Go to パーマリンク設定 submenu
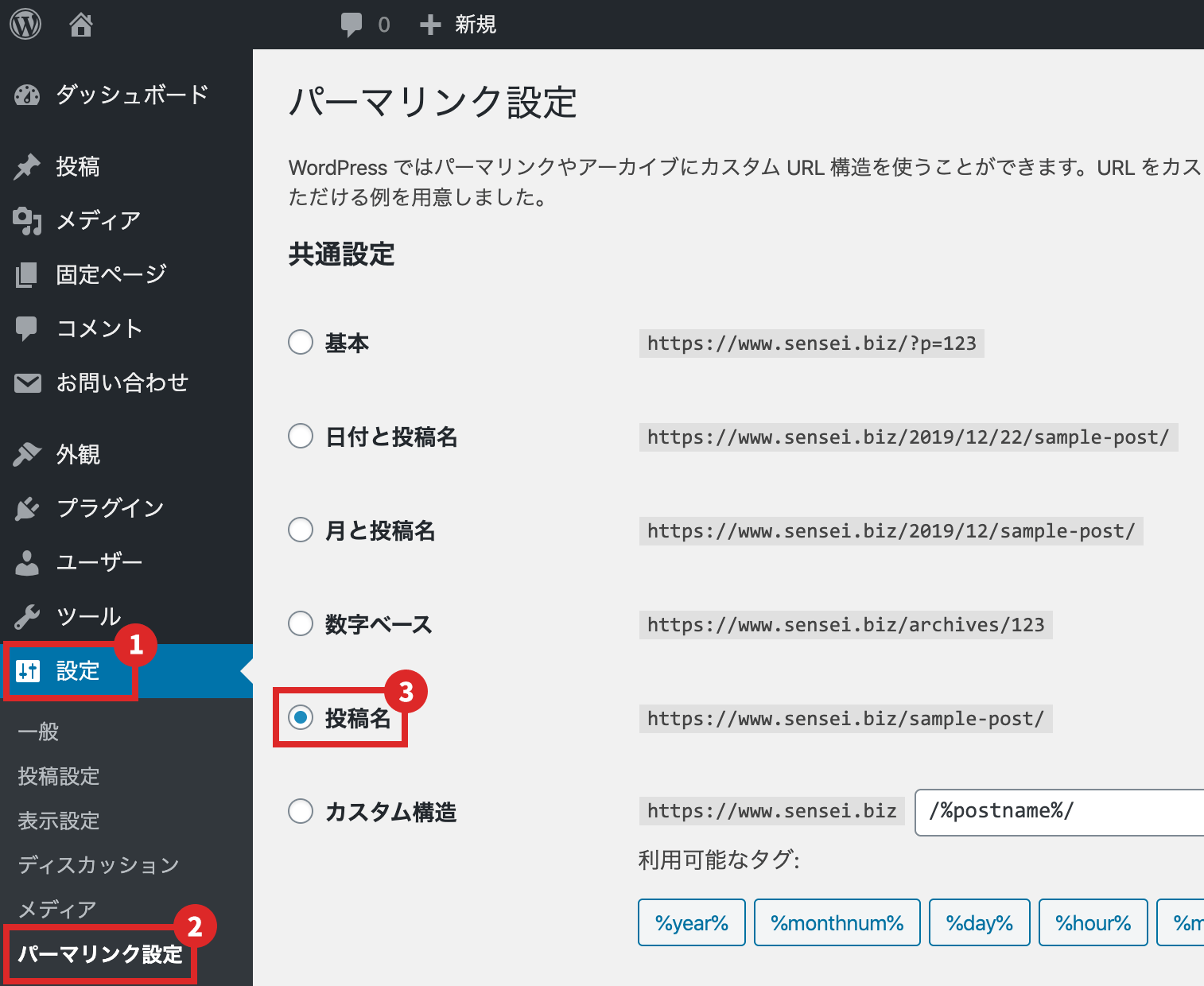Screen dimensions: 1204x986 [x=100, y=954]
